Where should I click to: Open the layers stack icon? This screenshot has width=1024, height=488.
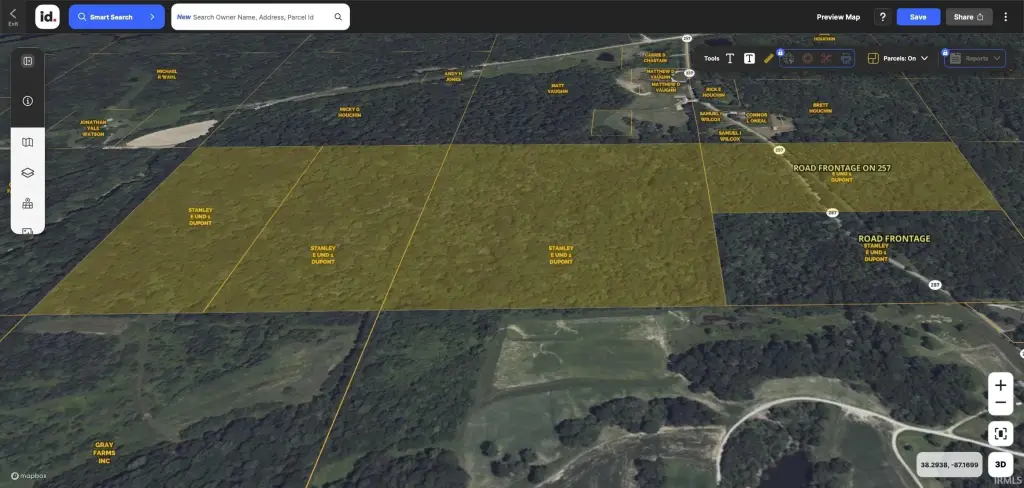[x=28, y=172]
